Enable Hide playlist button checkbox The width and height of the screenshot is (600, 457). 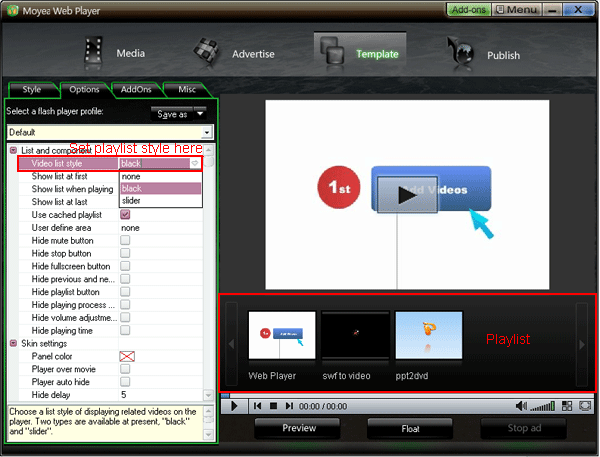125,292
